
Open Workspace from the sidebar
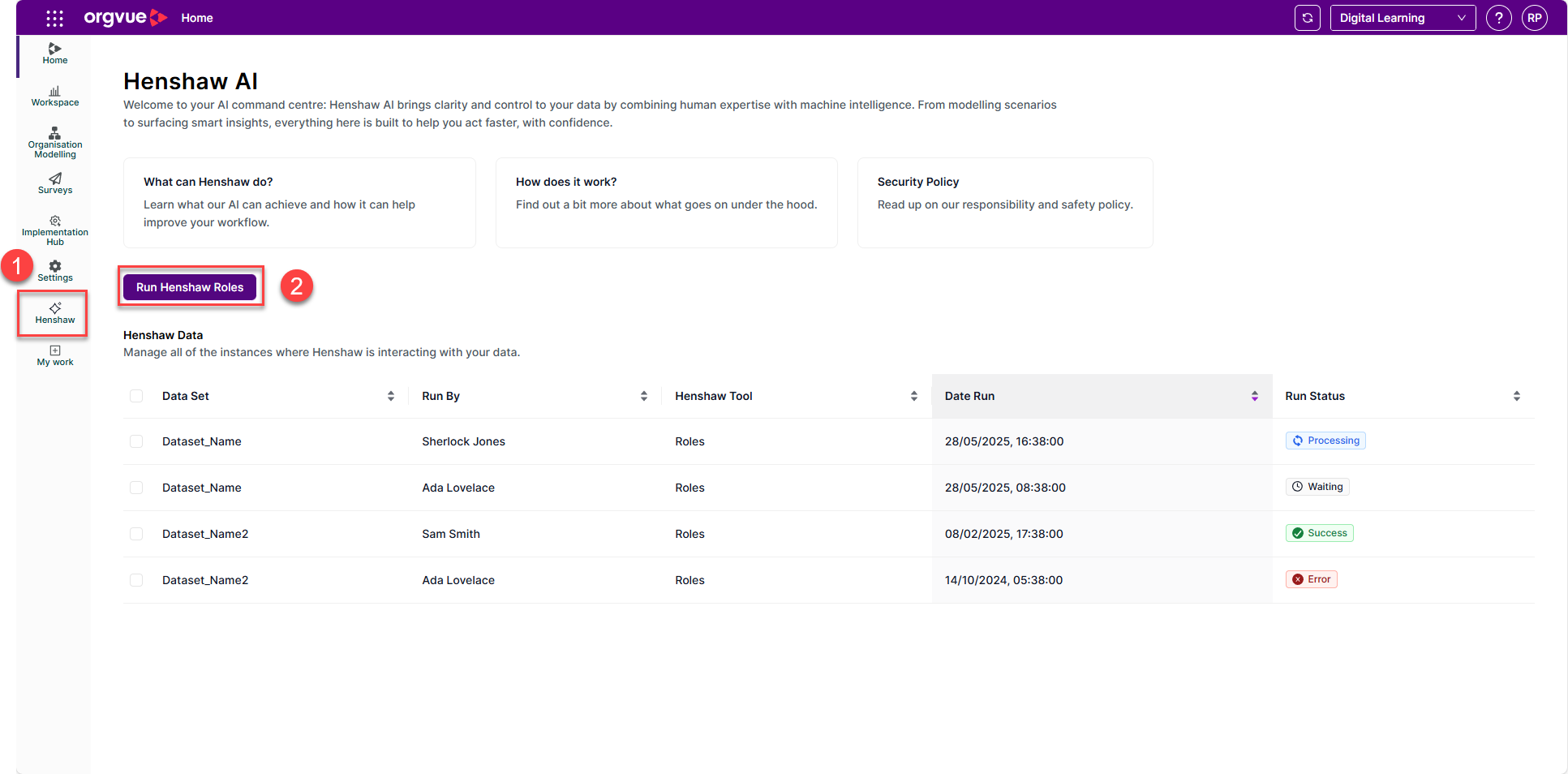(55, 97)
